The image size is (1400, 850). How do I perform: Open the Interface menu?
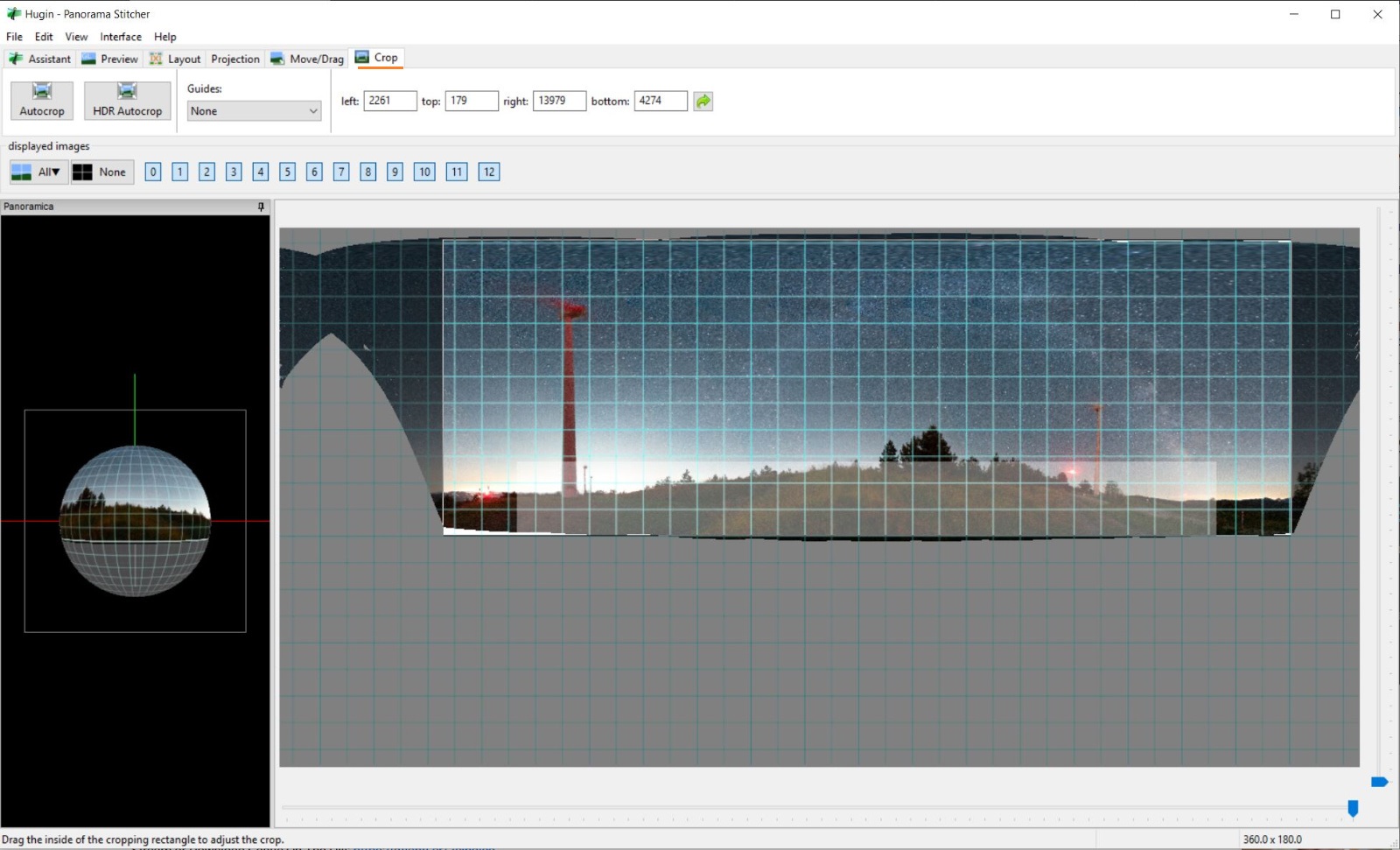(x=121, y=37)
